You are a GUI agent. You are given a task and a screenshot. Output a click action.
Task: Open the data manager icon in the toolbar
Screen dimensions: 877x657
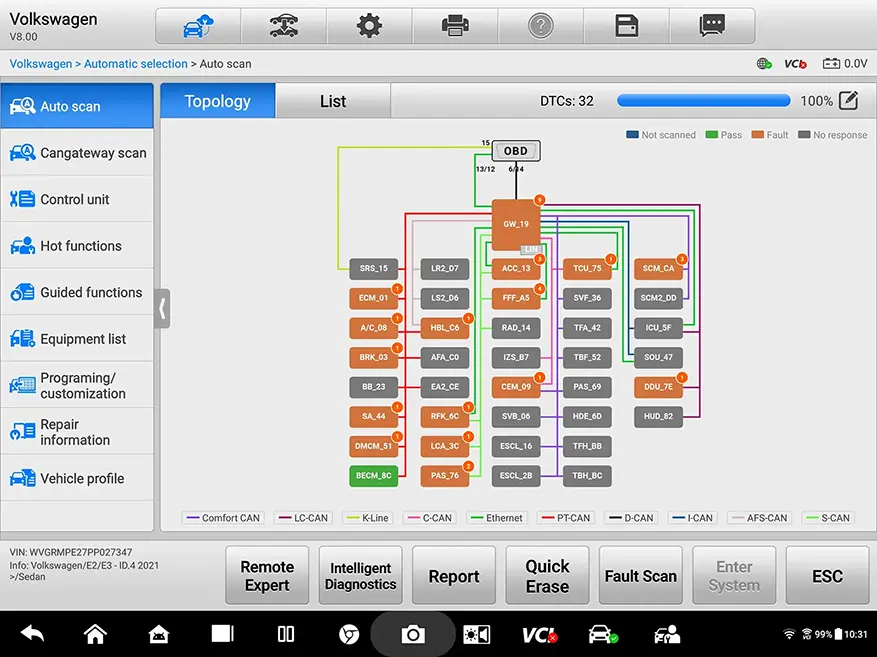626,25
